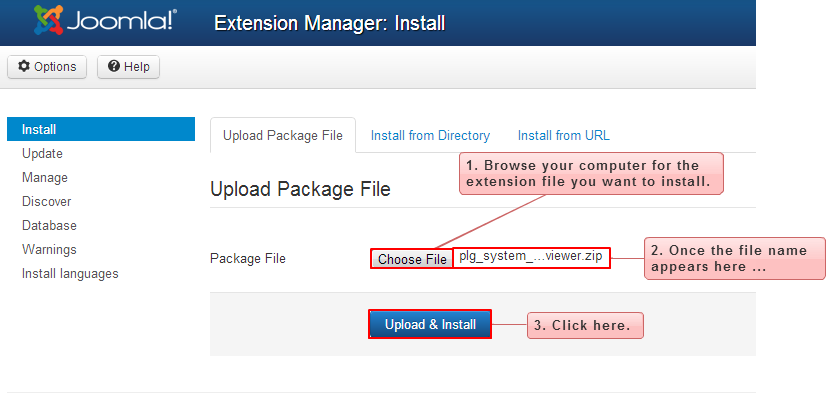Open Database in the sidebar
The width and height of the screenshot is (826, 411).
pyautogui.click(x=49, y=226)
